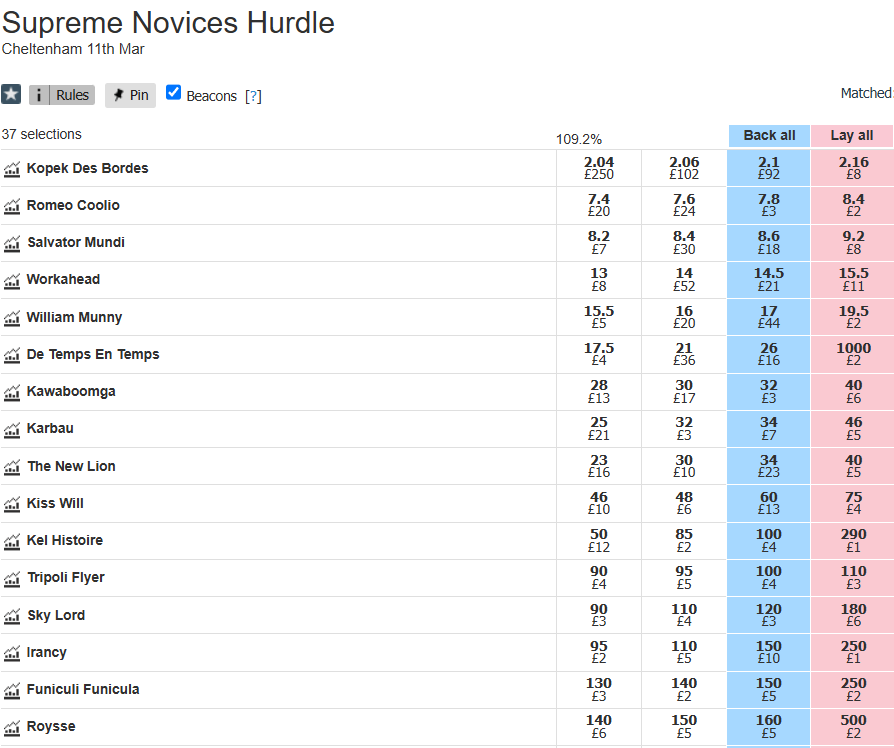The image size is (894, 748).
Task: Click chart icon next to Roysse
Action: point(12,727)
